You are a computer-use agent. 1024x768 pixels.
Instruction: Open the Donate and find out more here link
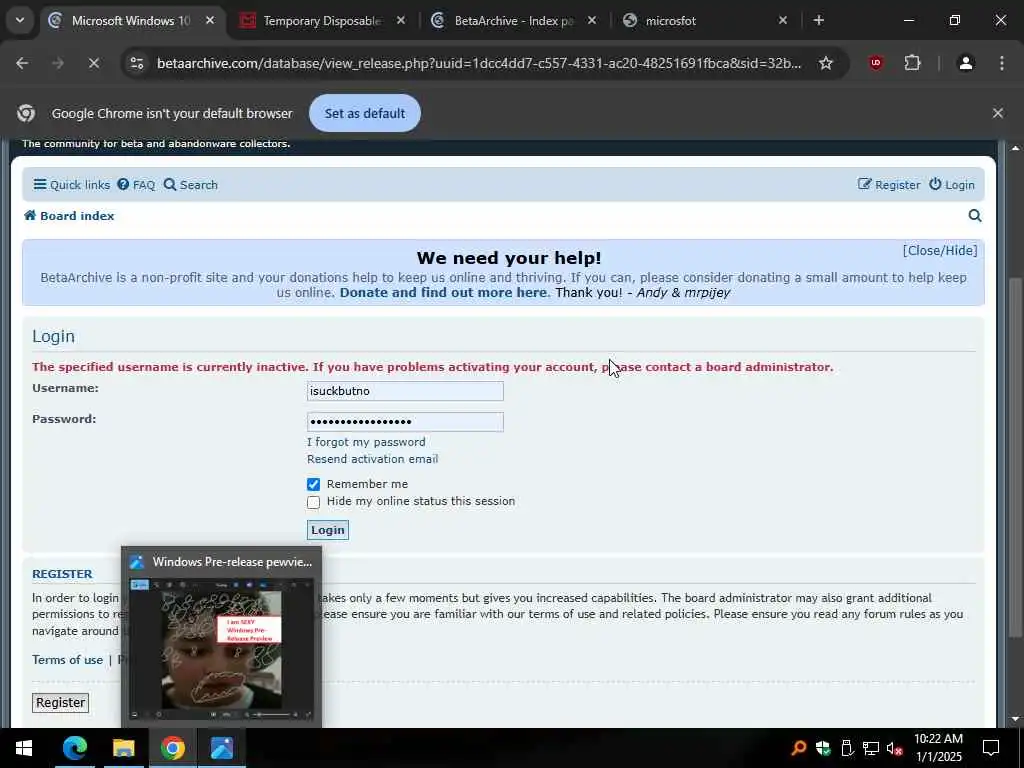(x=443, y=293)
